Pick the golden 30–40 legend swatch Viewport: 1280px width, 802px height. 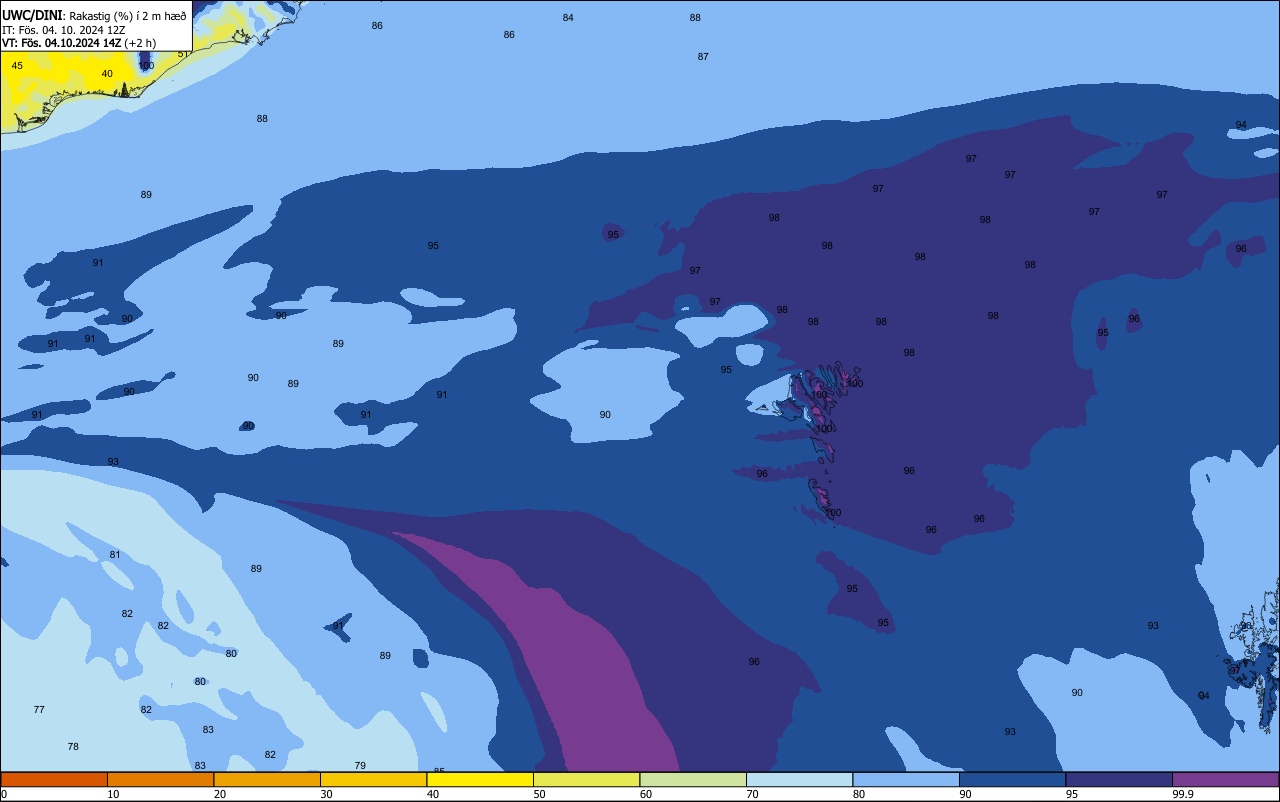pos(373,779)
